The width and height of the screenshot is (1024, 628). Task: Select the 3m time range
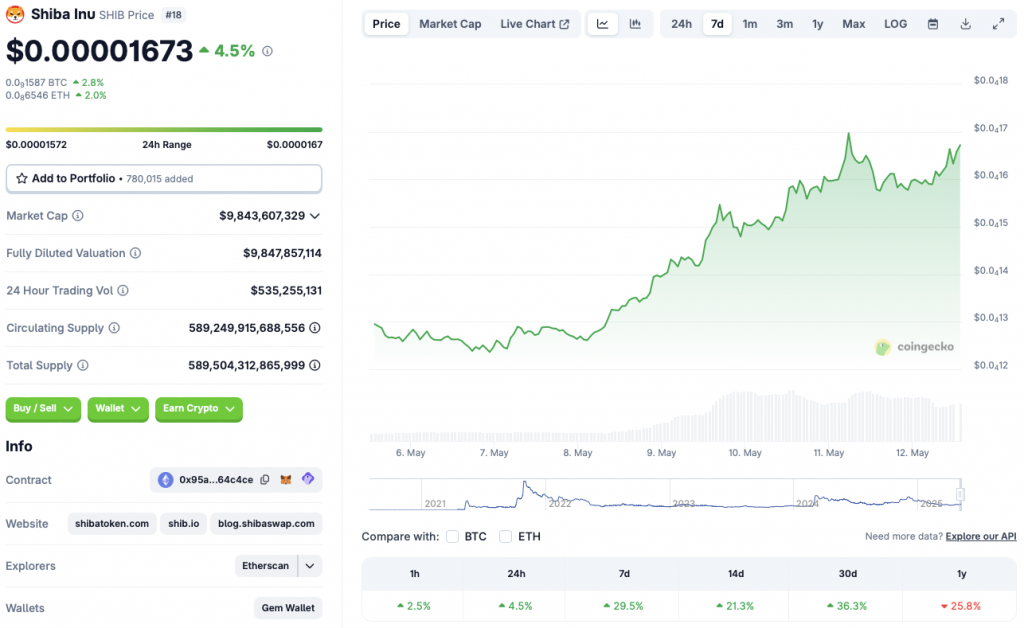pos(784,24)
